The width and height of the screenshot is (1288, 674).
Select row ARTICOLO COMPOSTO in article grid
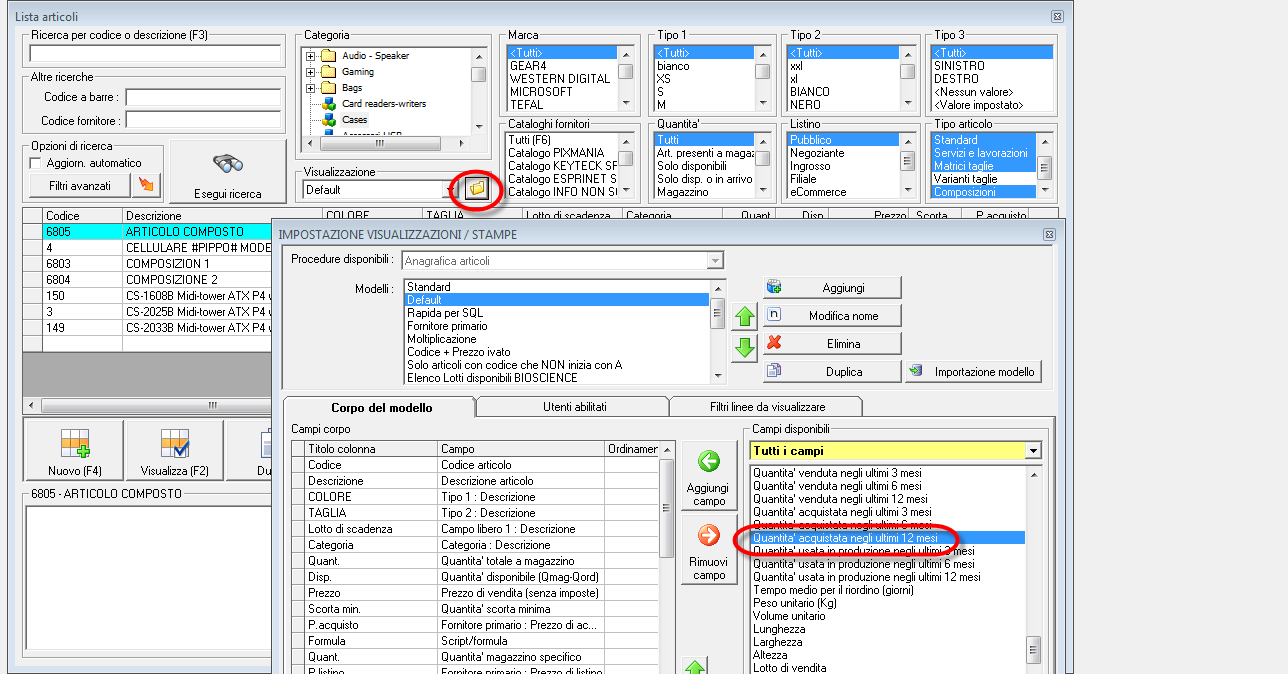click(x=147, y=232)
